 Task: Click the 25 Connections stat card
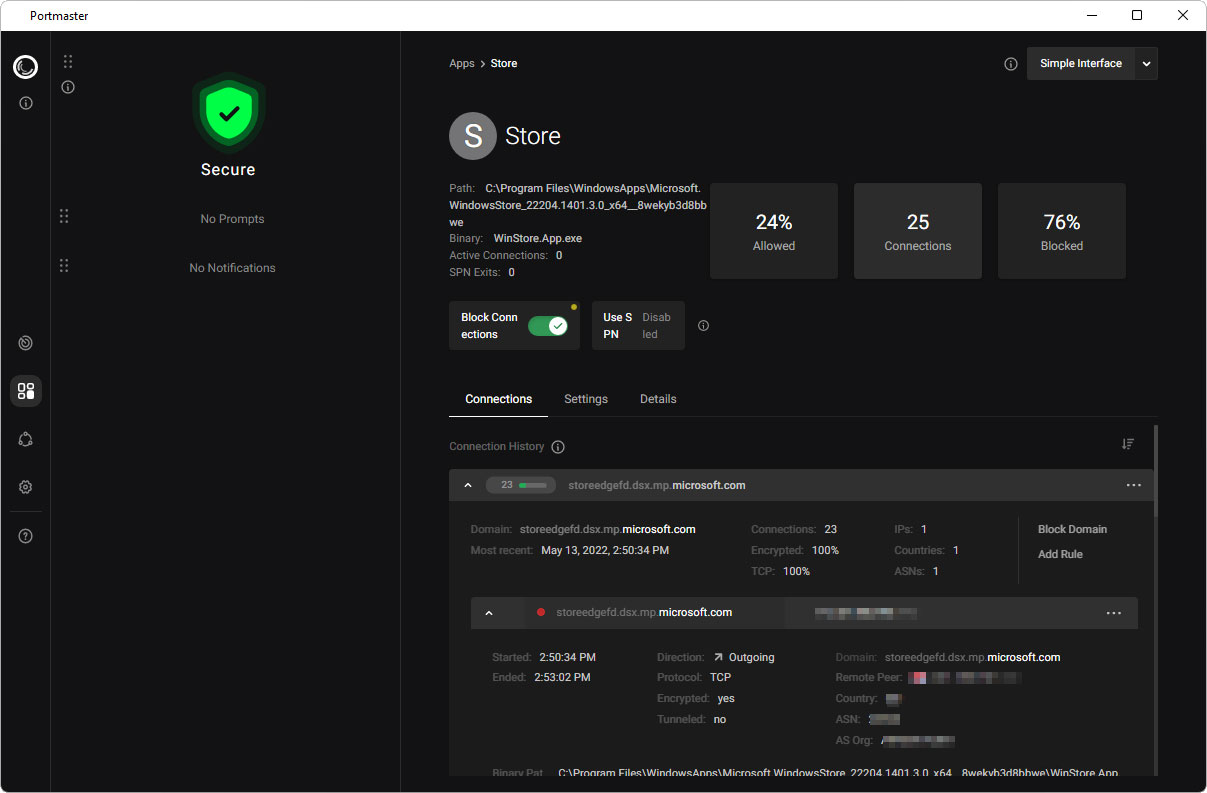pos(918,231)
